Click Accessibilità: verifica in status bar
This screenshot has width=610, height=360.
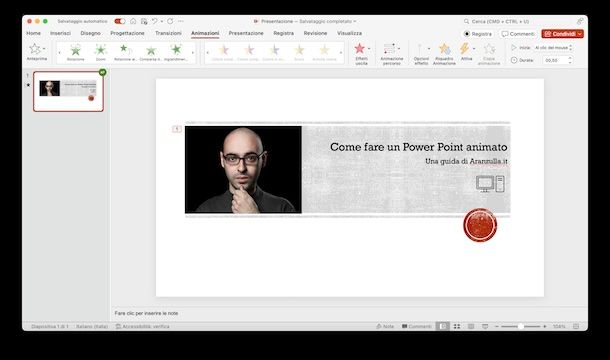(x=142, y=326)
